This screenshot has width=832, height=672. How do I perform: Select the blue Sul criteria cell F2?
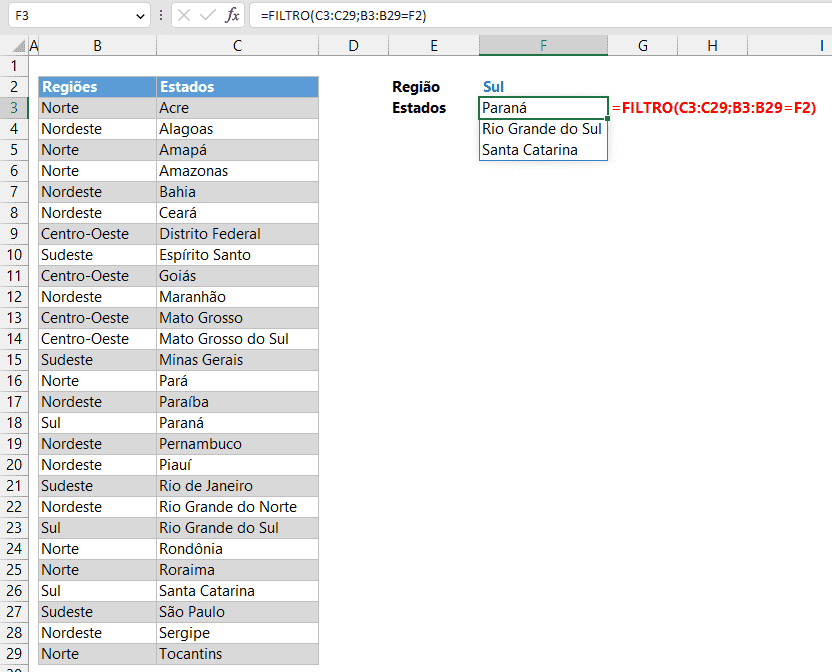point(543,87)
